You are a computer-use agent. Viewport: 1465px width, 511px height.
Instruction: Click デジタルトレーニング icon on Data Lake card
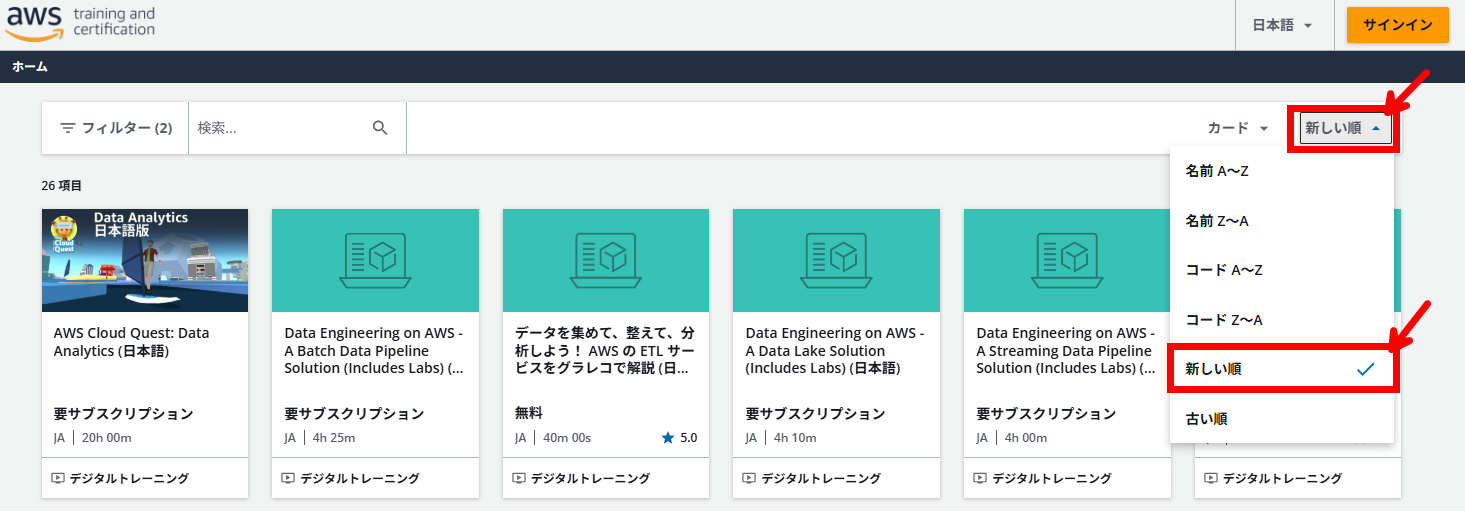click(750, 478)
